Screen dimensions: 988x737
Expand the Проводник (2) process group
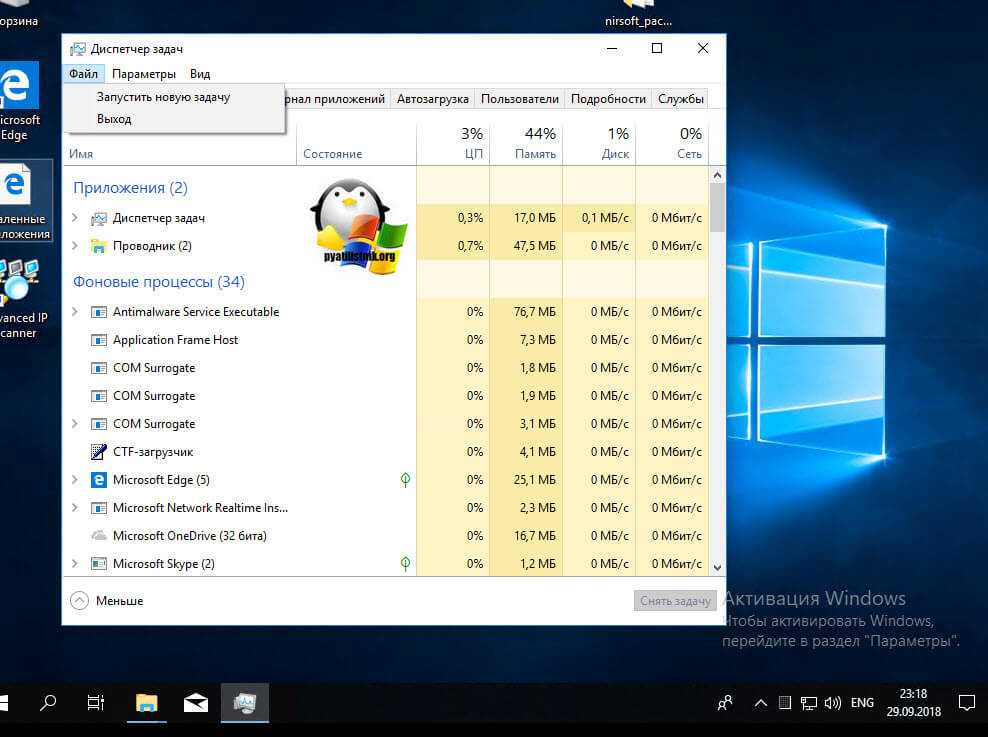pyautogui.click(x=75, y=246)
